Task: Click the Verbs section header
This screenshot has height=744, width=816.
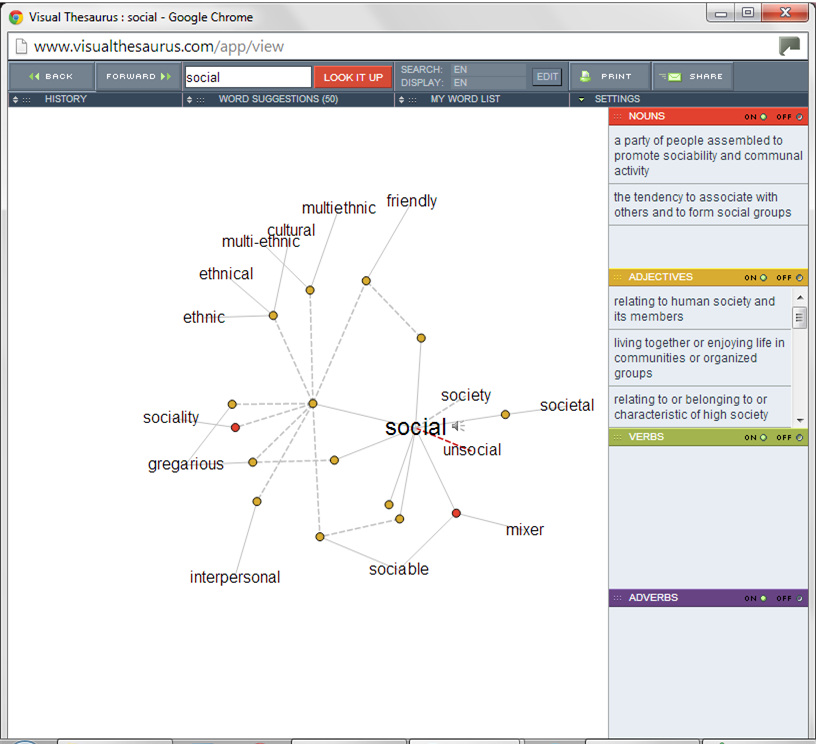Action: [x=708, y=437]
